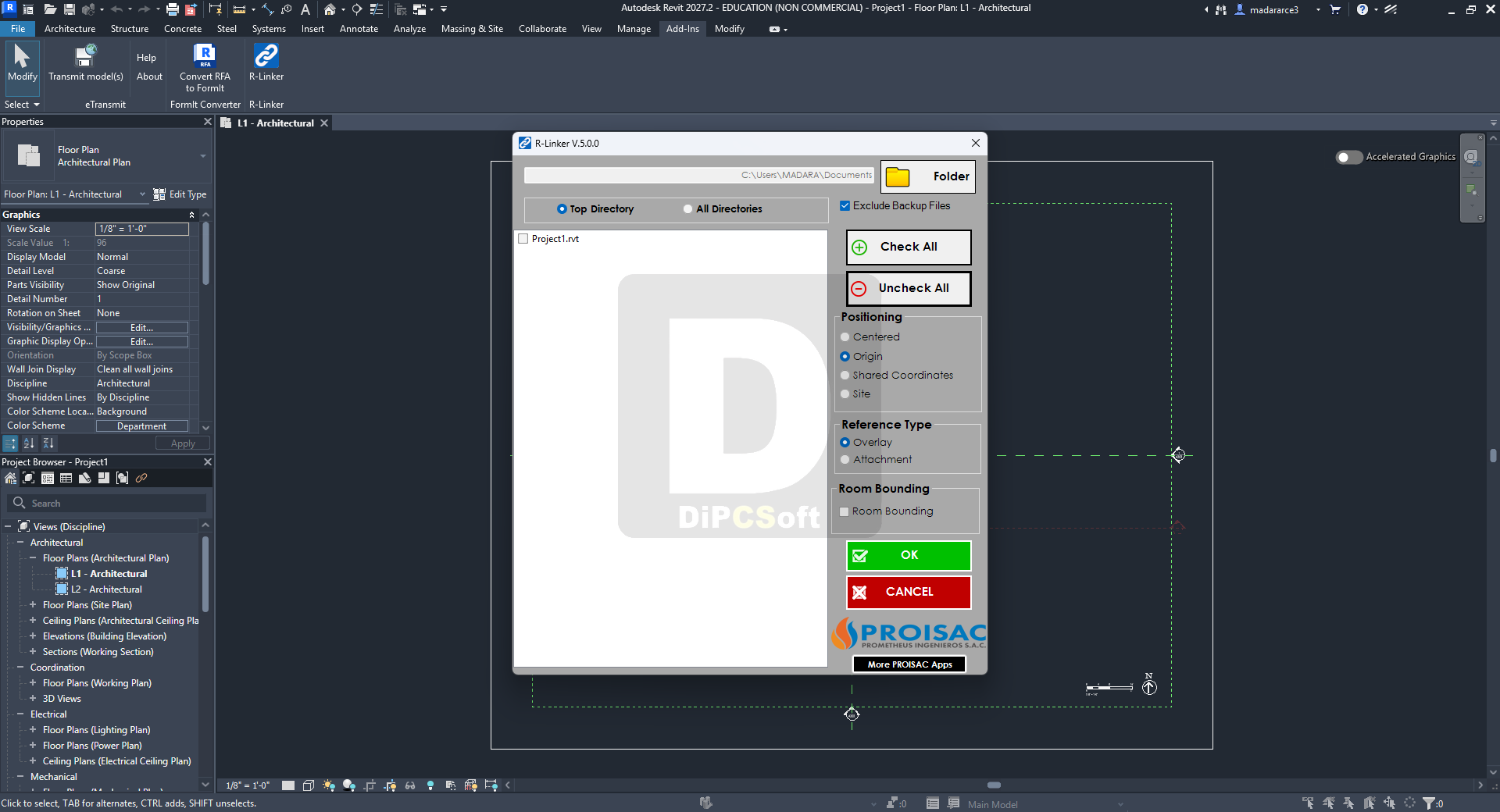Open the Structure ribbon tab
Image resolution: width=1500 pixels, height=812 pixels.
tap(130, 29)
